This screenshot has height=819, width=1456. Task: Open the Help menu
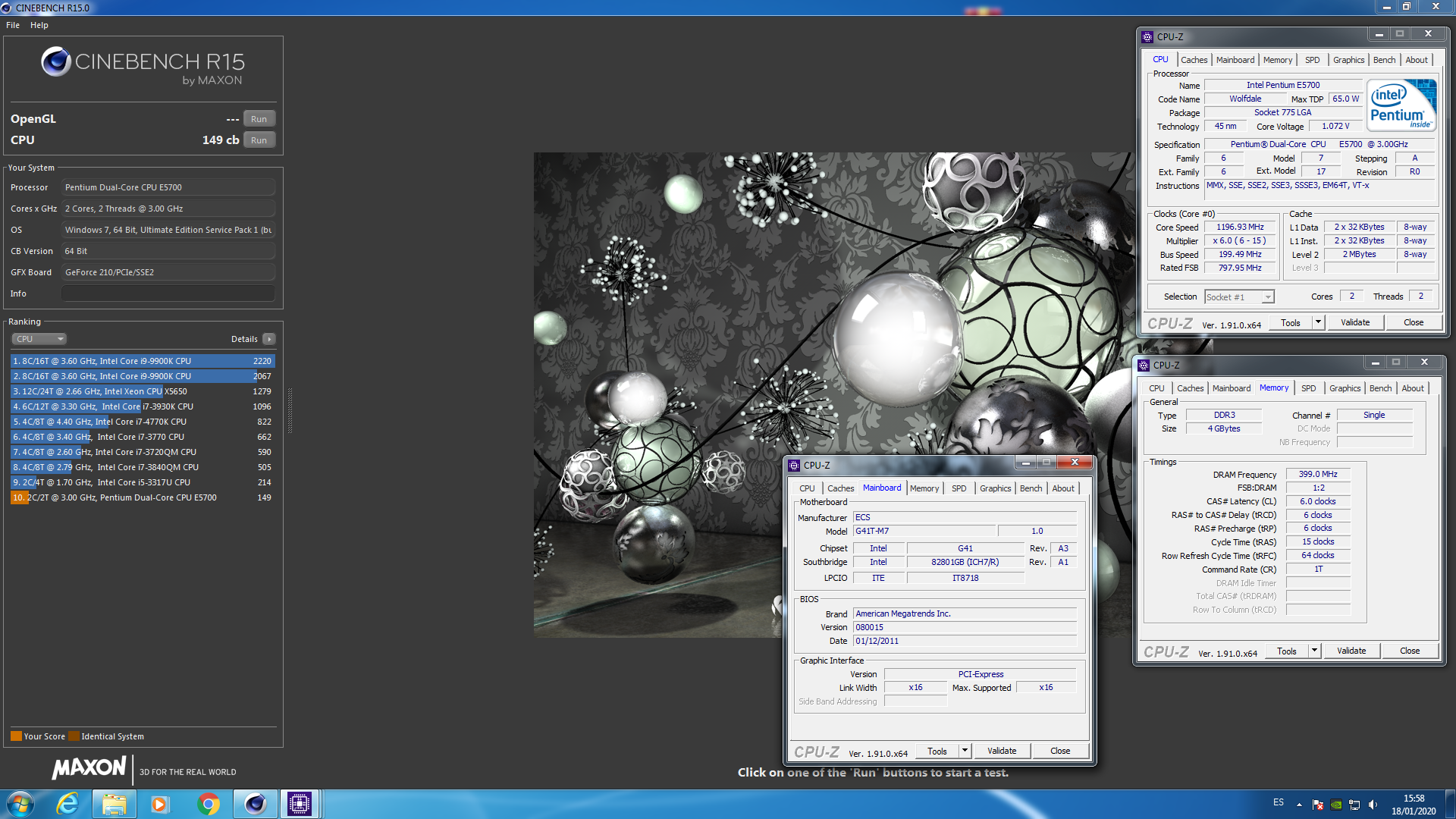pyautogui.click(x=39, y=25)
